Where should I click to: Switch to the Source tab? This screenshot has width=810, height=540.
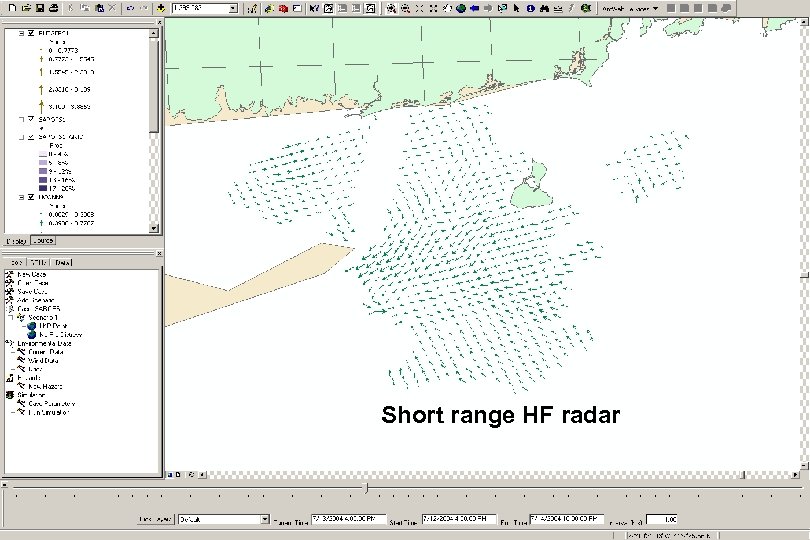pyautogui.click(x=42, y=241)
